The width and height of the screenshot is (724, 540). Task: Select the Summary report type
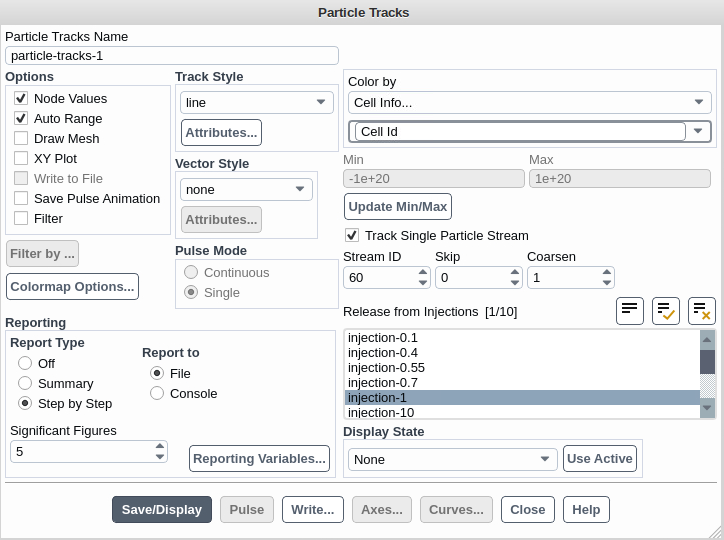pyautogui.click(x=25, y=384)
